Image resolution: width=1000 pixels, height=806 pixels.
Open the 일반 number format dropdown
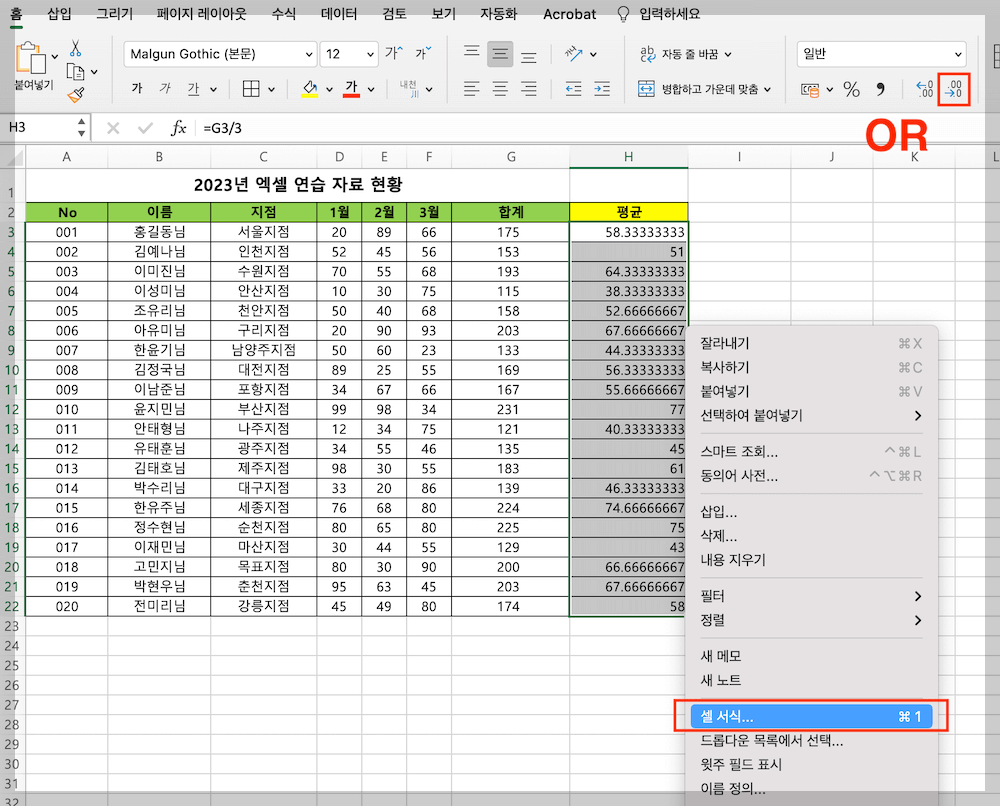[958, 54]
